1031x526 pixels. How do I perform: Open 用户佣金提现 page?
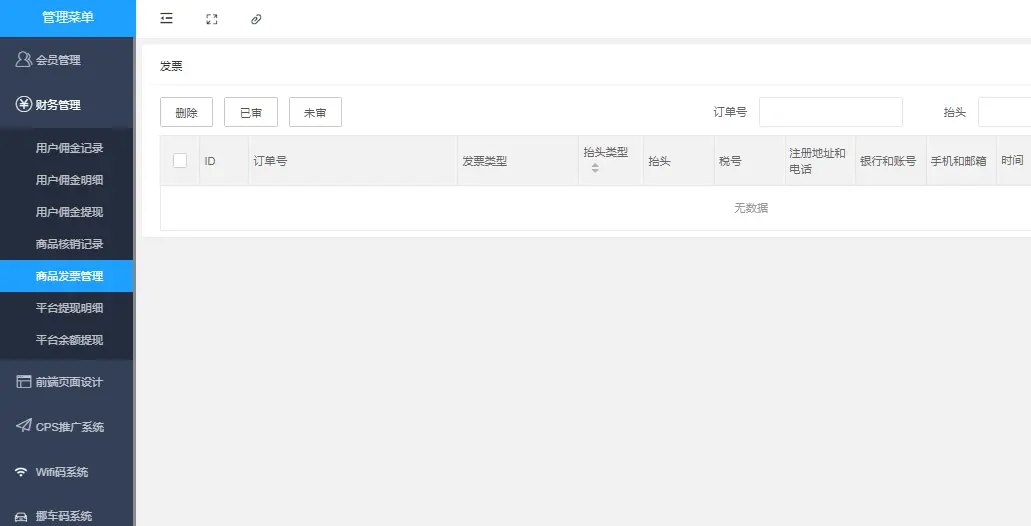click(x=66, y=212)
